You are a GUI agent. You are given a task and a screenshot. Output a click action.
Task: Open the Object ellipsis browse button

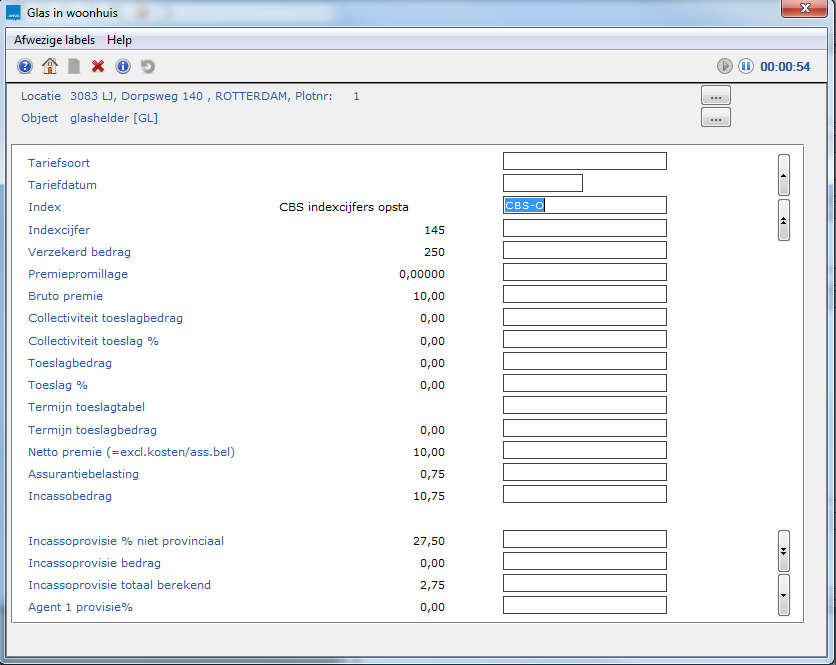[716, 118]
